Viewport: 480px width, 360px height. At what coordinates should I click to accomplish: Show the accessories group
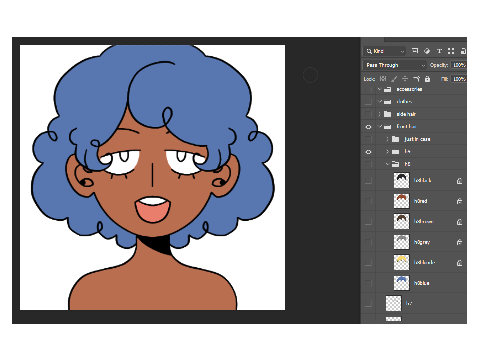[x=368, y=89]
